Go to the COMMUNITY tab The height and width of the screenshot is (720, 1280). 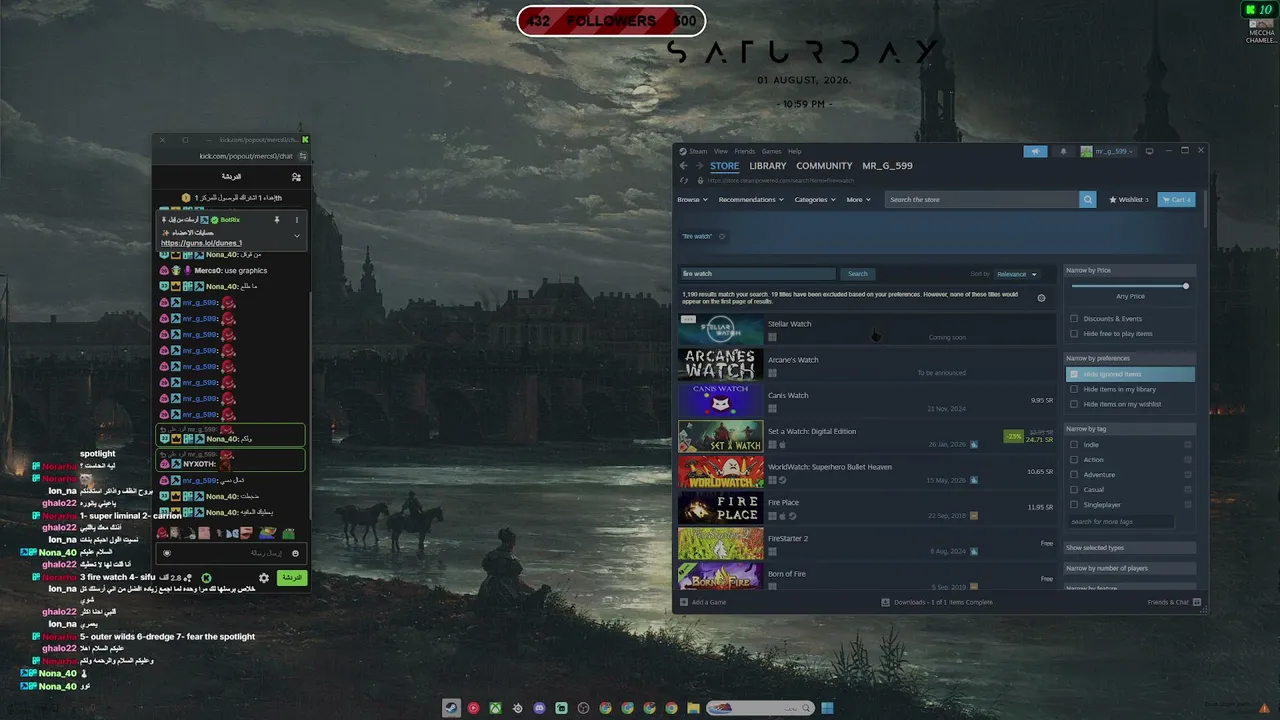click(824, 166)
